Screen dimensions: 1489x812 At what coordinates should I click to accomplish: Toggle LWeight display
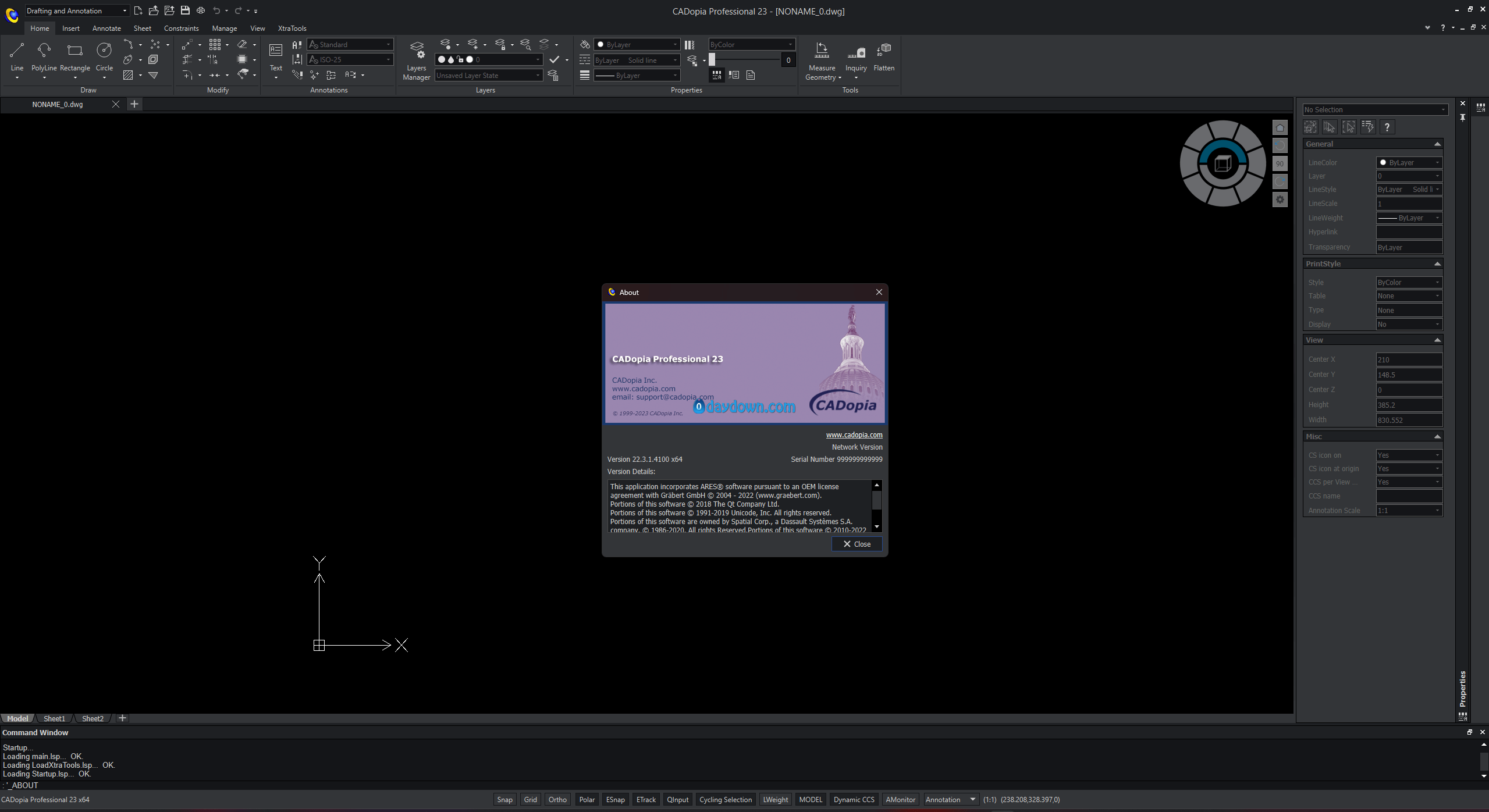tap(775, 799)
